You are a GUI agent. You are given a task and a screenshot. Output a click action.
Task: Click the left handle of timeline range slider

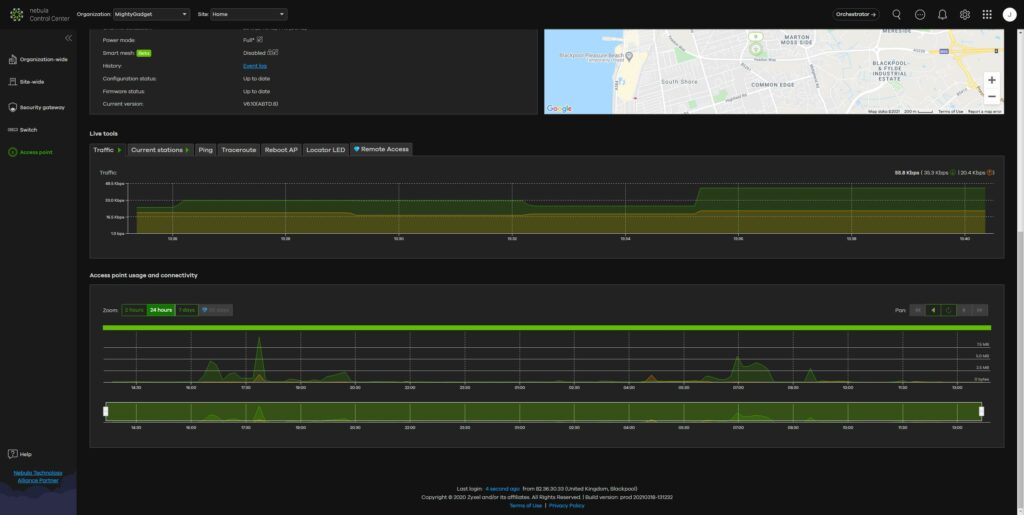(x=106, y=411)
